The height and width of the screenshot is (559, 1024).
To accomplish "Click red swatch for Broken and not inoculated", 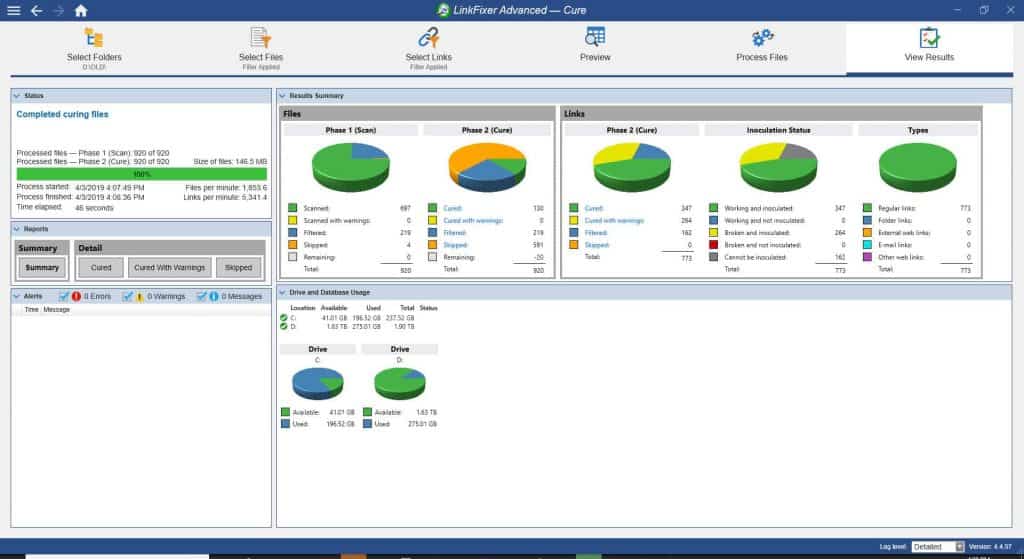I will tap(713, 245).
